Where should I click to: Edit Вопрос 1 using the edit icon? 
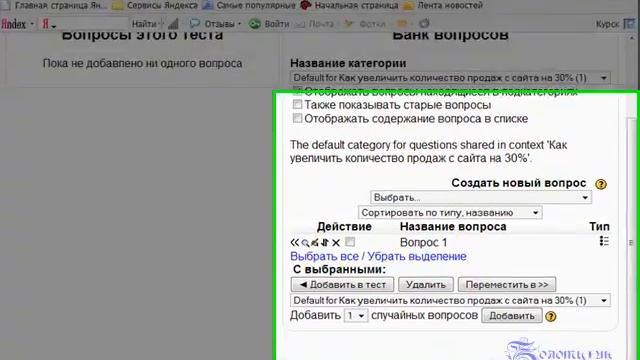tap(315, 242)
